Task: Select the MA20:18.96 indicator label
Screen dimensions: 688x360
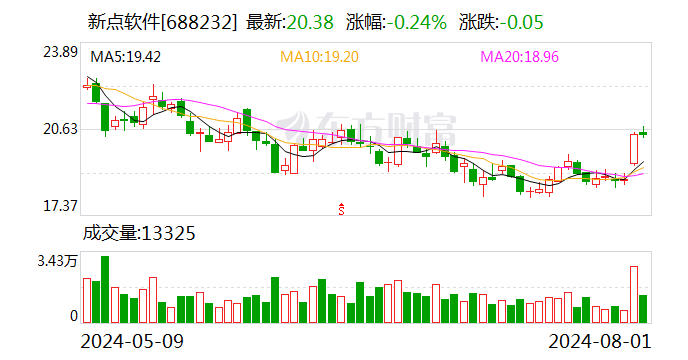Action: pyautogui.click(x=520, y=57)
